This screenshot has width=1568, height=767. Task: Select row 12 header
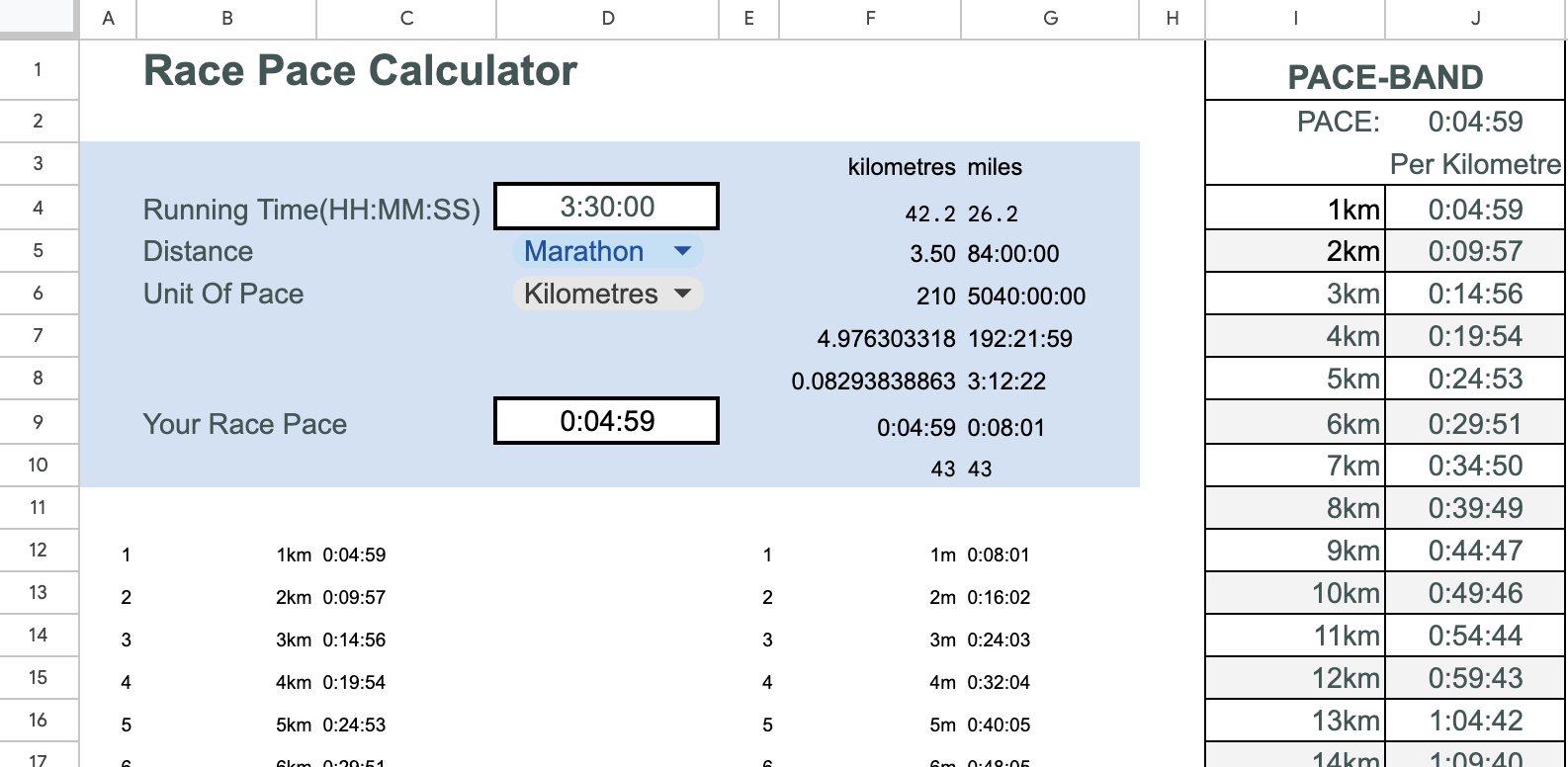click(x=39, y=550)
